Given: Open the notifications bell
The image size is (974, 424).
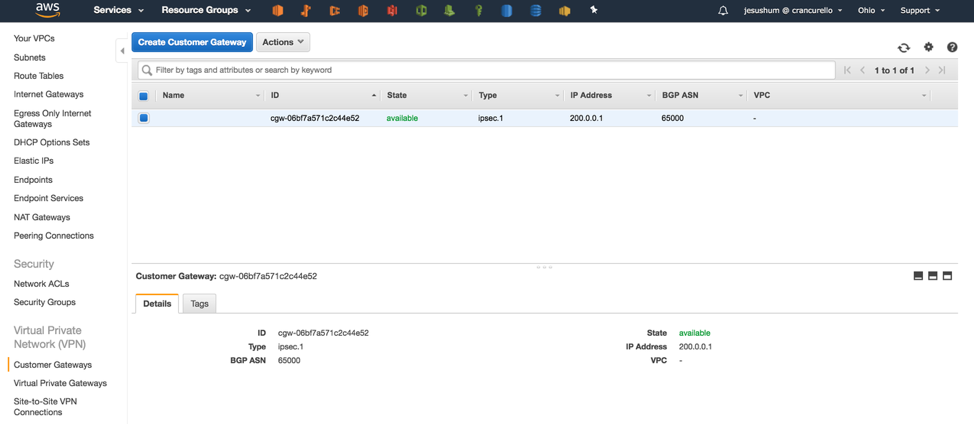Looking at the screenshot, I should (723, 11).
